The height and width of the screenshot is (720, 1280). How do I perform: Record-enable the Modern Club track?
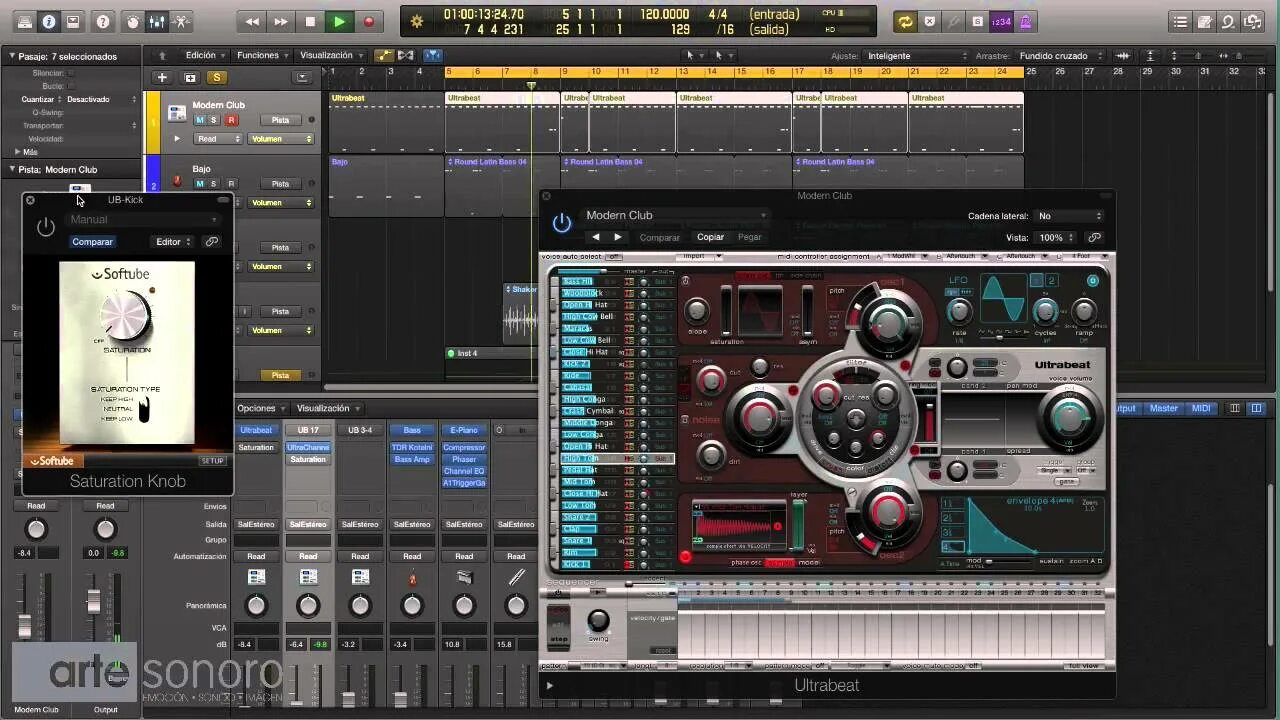point(230,120)
